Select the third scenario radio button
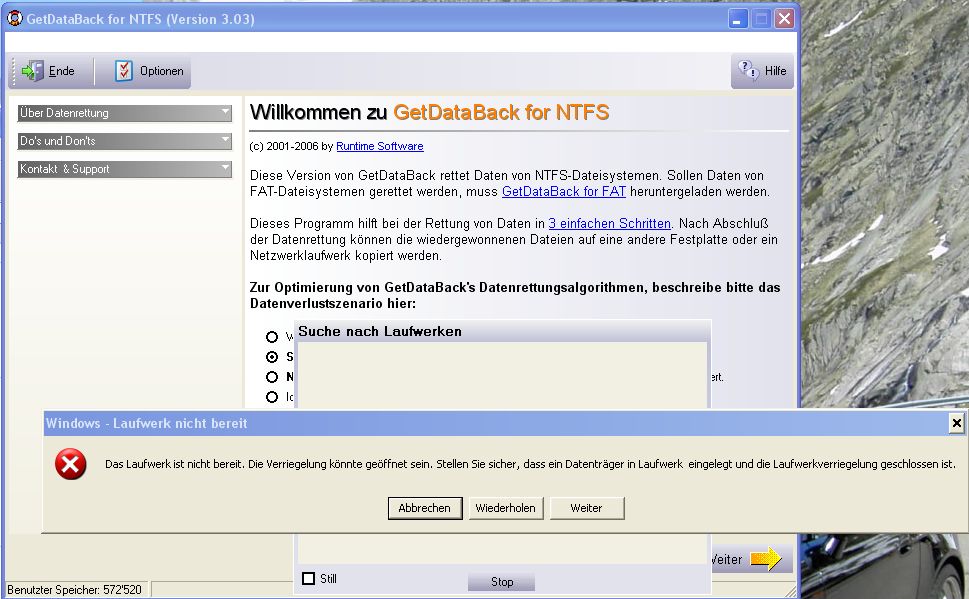969x599 pixels. tap(272, 377)
